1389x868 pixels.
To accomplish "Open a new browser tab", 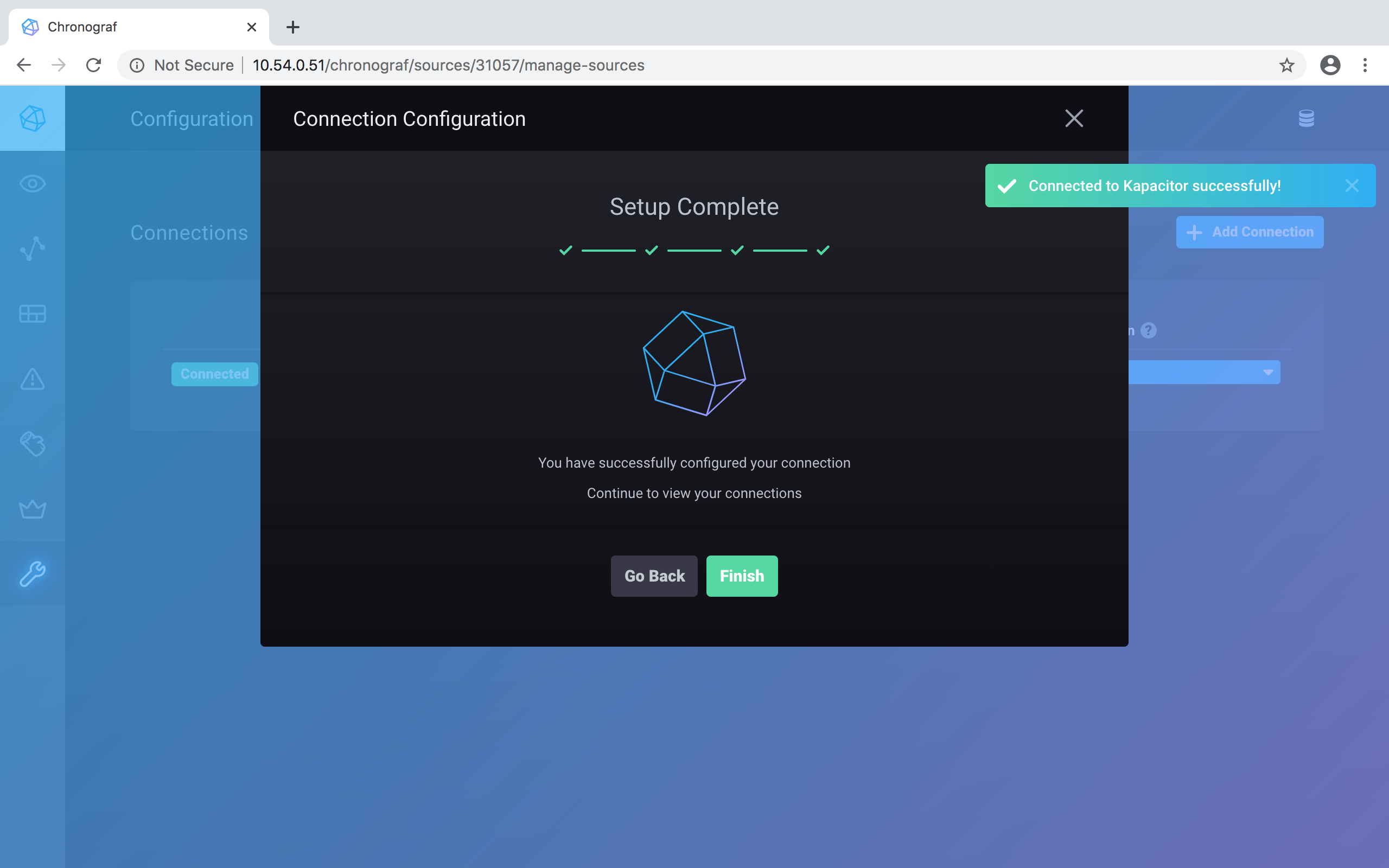I will click(293, 27).
